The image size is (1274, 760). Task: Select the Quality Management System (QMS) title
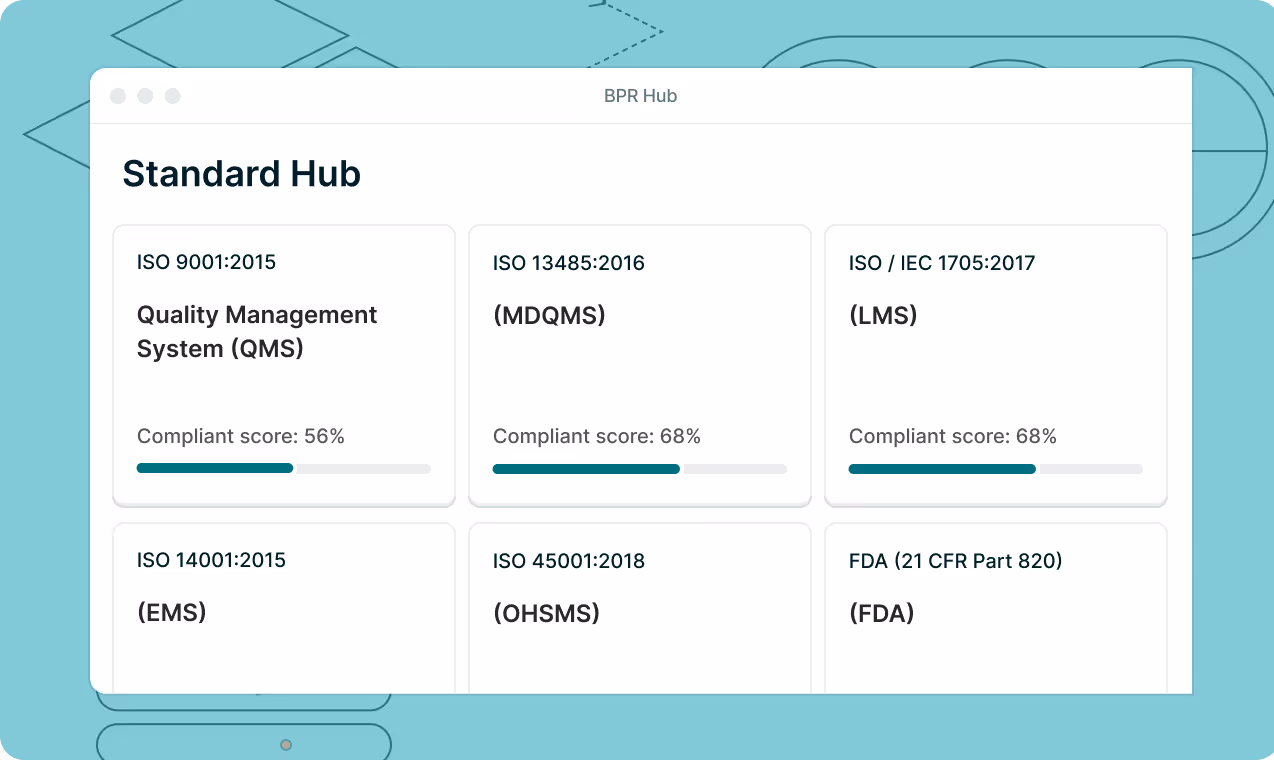click(257, 332)
